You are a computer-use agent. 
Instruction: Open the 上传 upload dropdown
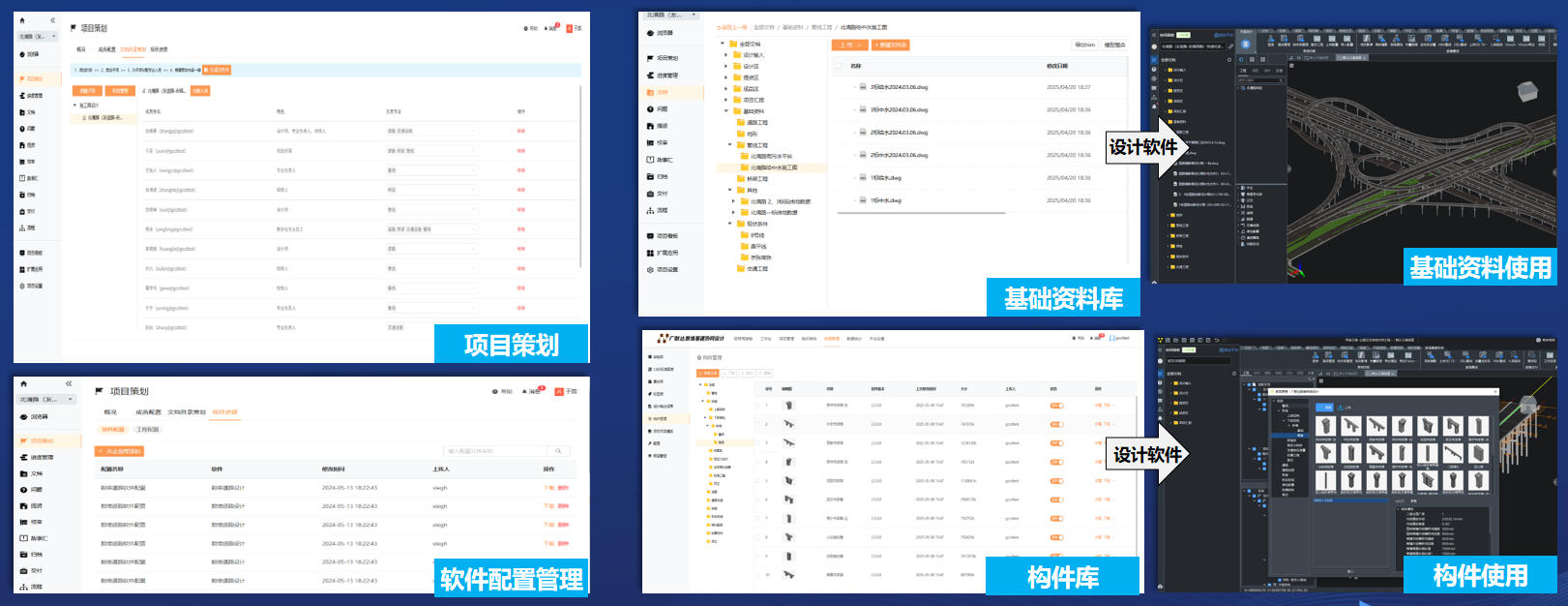(849, 45)
